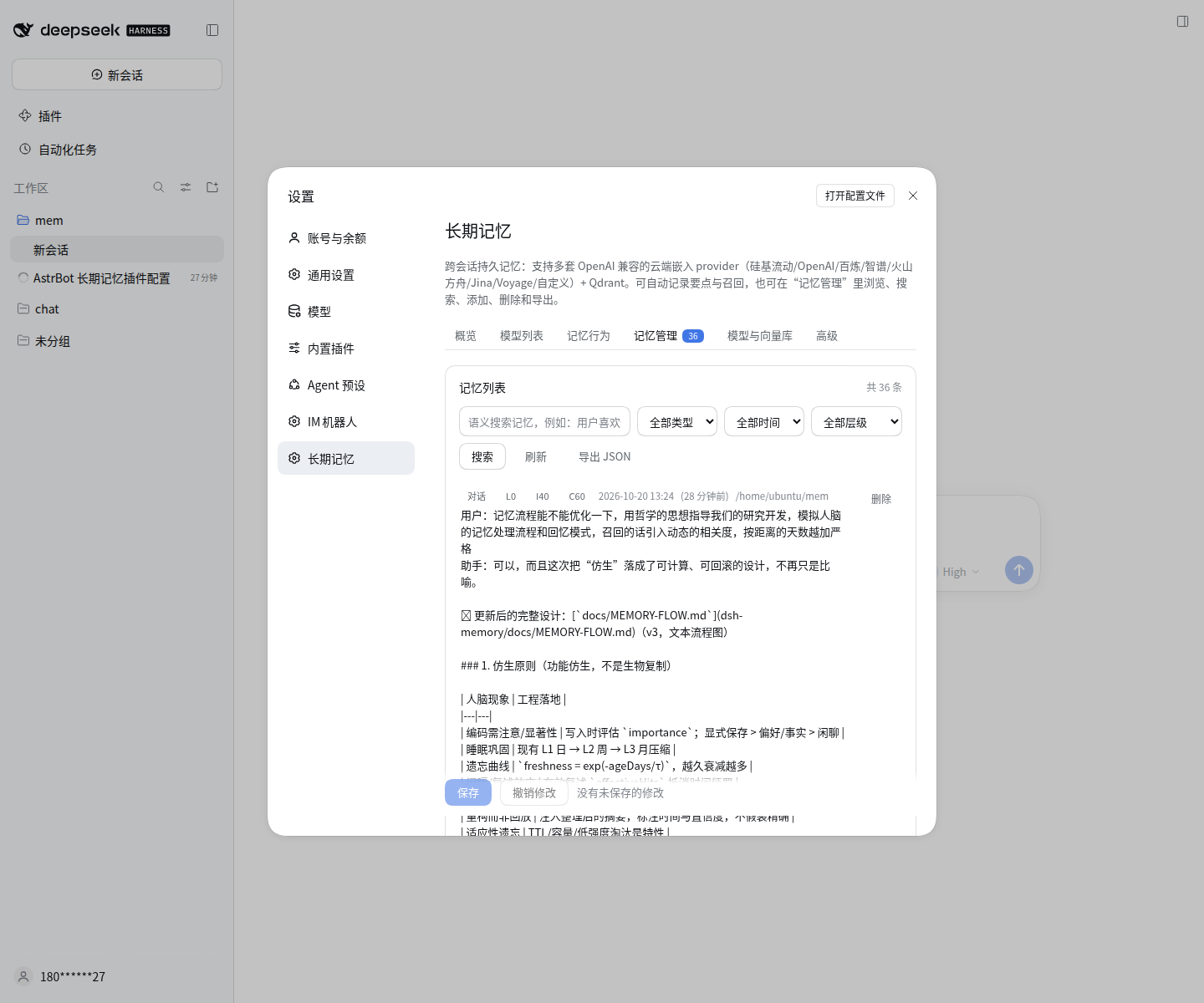Screen dimensions: 1204x1003
Task: Click the 搜索 button
Action: click(482, 456)
